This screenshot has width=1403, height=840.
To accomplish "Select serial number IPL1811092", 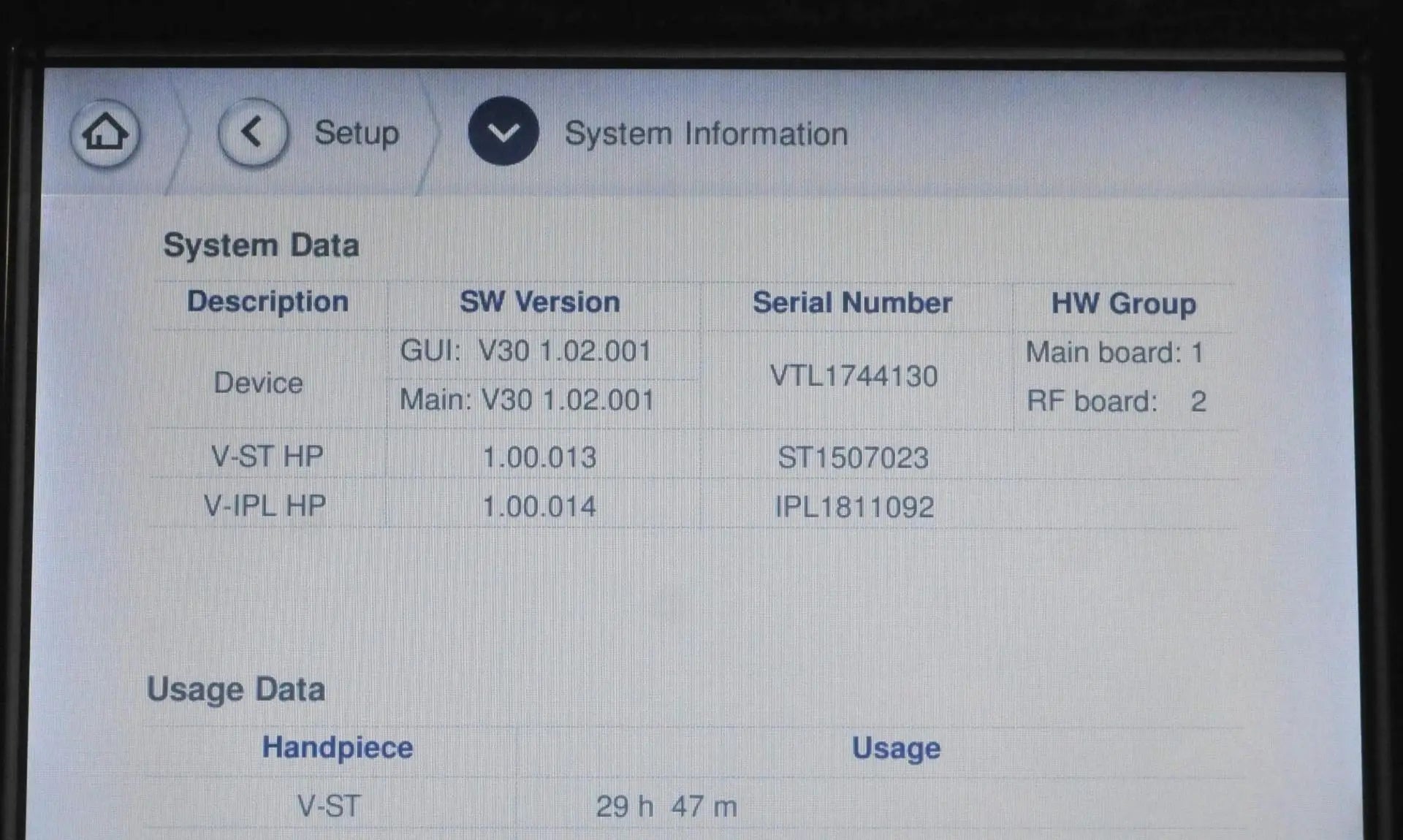I will (854, 507).
